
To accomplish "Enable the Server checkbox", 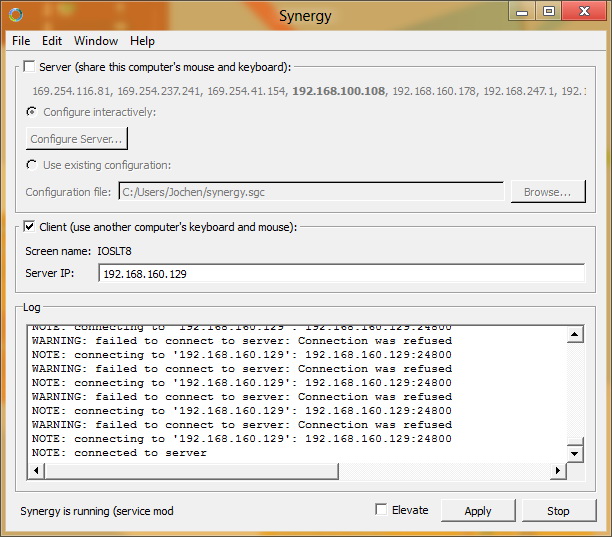I will pyautogui.click(x=30, y=67).
